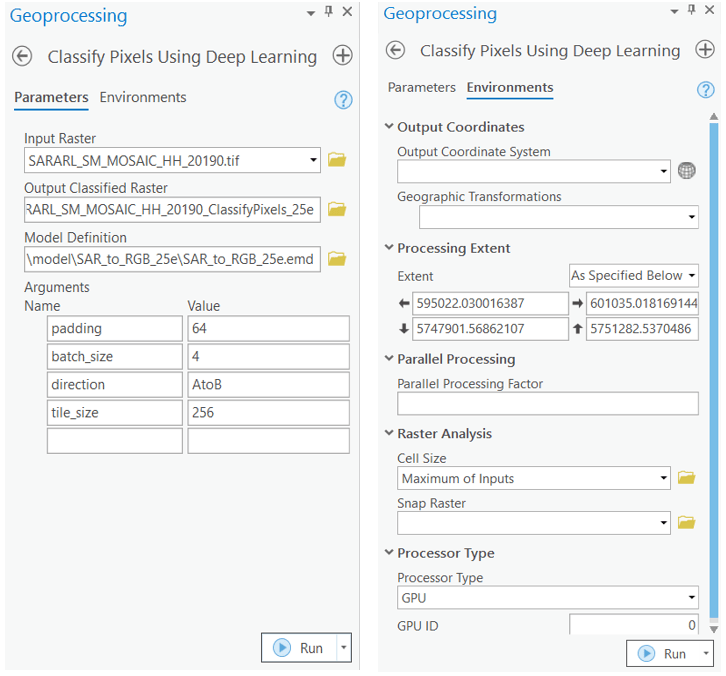
Task: Switch to Parameters tab in right panel
Action: tap(421, 88)
